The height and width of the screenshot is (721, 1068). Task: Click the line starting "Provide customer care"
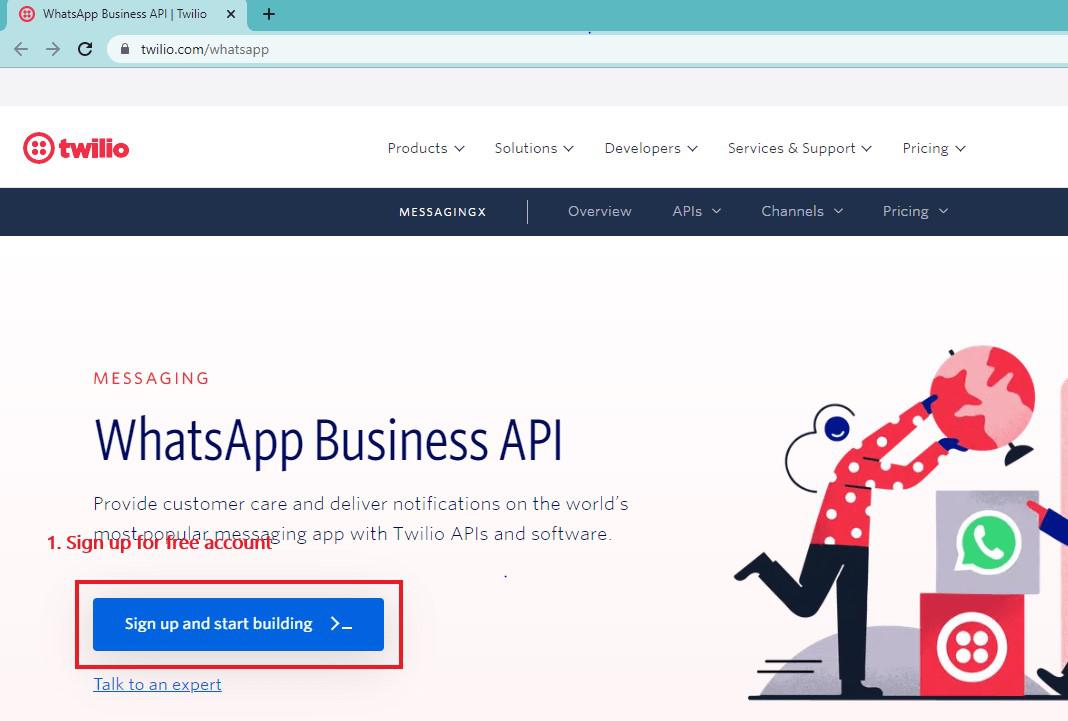click(361, 504)
